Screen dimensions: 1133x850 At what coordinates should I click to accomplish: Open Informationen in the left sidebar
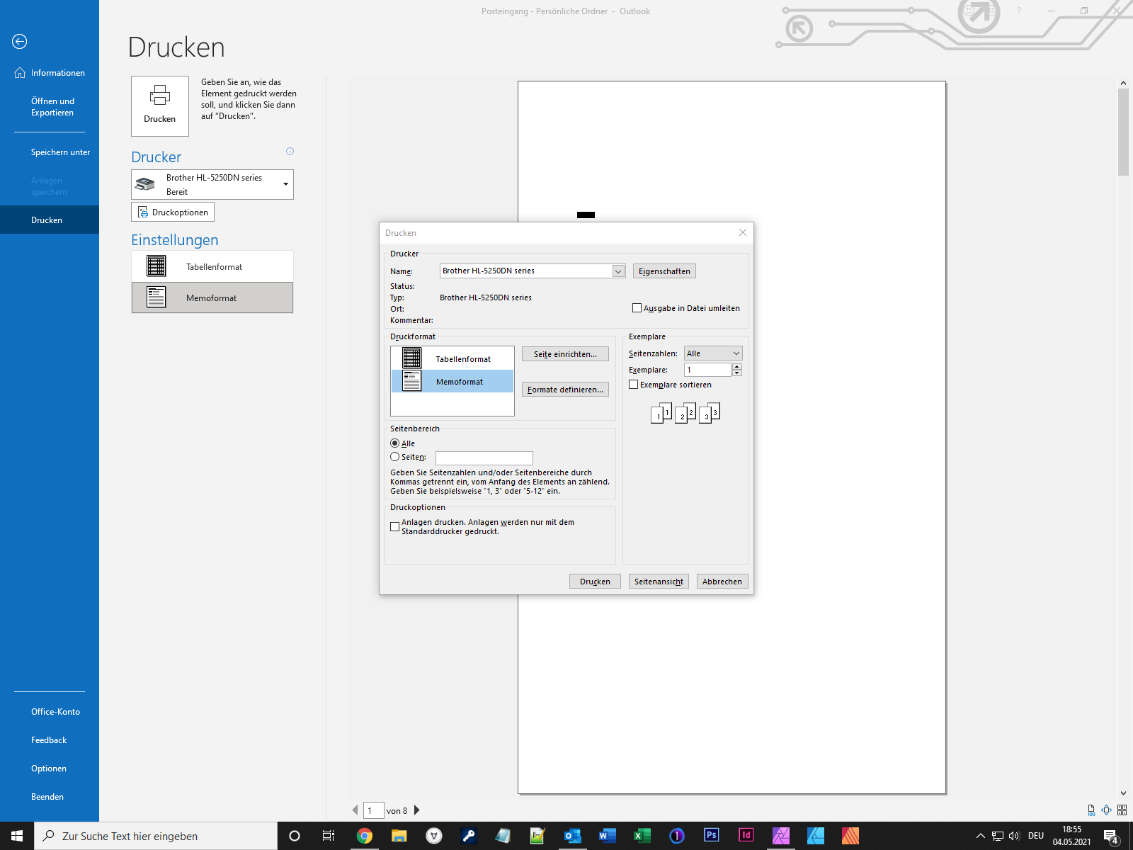(57, 73)
